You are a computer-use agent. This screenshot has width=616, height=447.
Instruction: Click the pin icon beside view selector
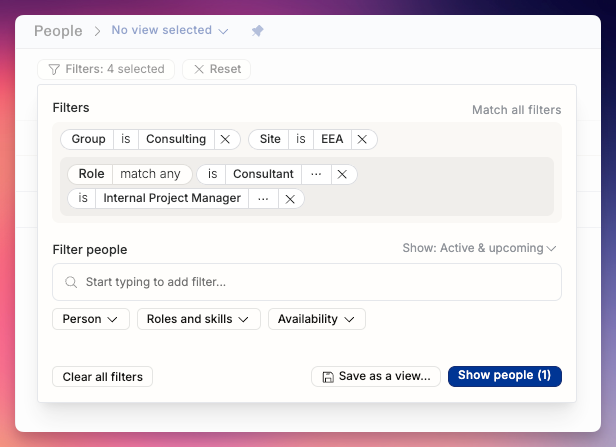pyautogui.click(x=257, y=31)
